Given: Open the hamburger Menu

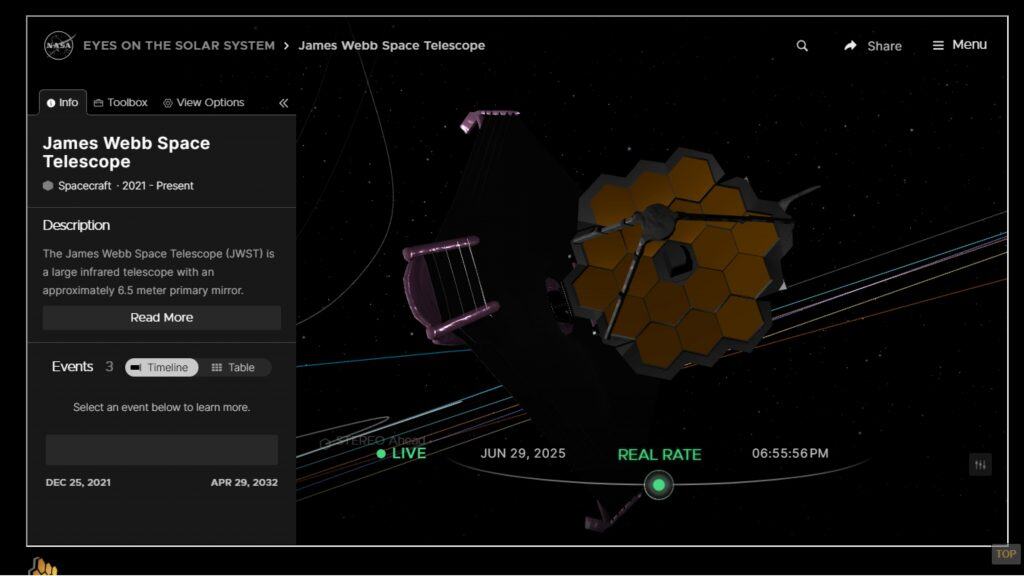Looking at the screenshot, I should point(959,45).
